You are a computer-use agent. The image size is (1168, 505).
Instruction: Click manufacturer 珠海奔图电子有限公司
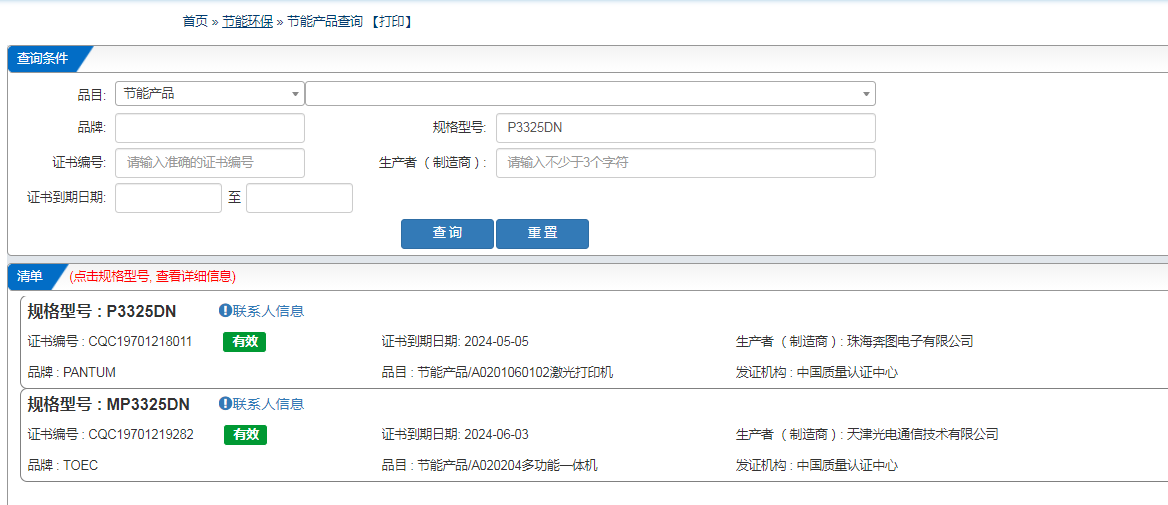[x=910, y=342]
